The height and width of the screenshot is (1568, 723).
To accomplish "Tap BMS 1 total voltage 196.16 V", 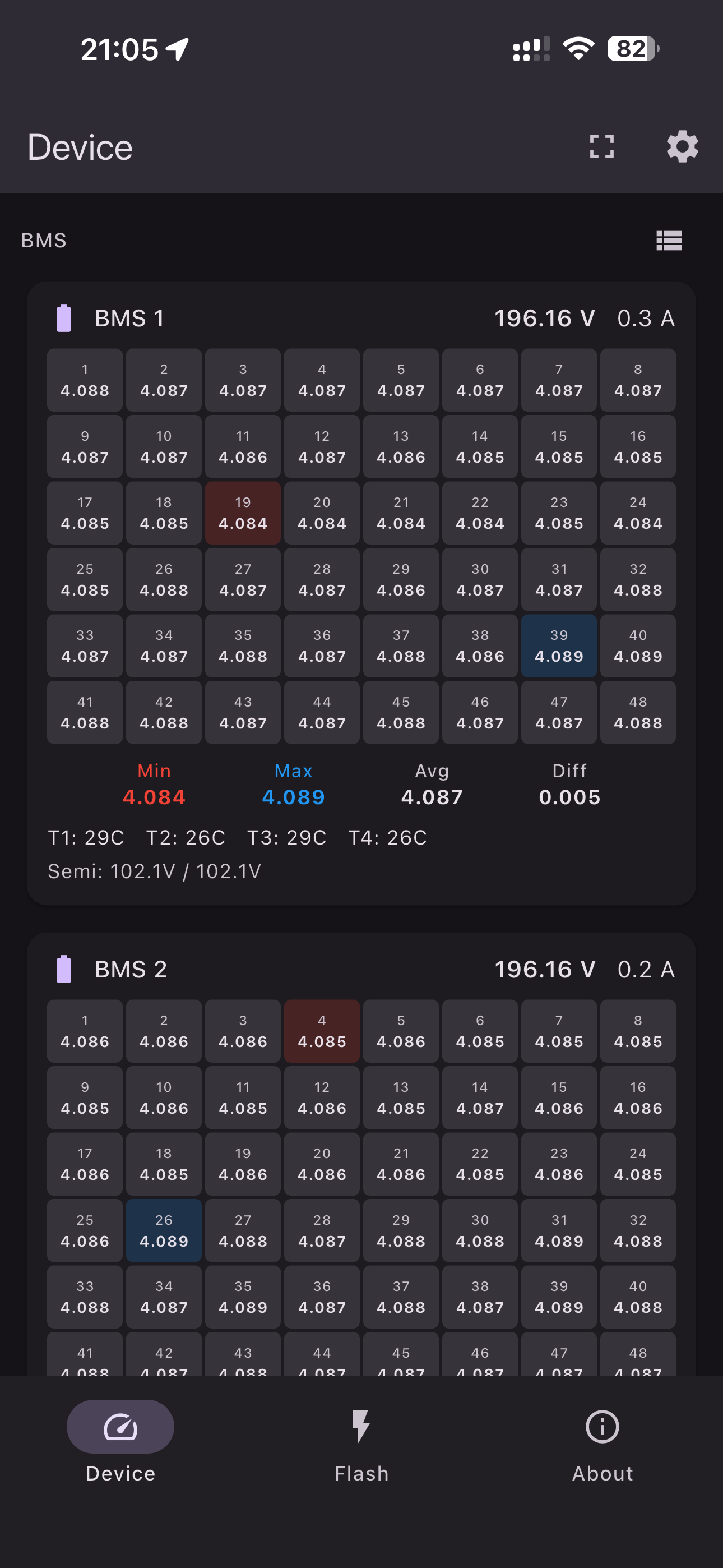I will (x=544, y=319).
